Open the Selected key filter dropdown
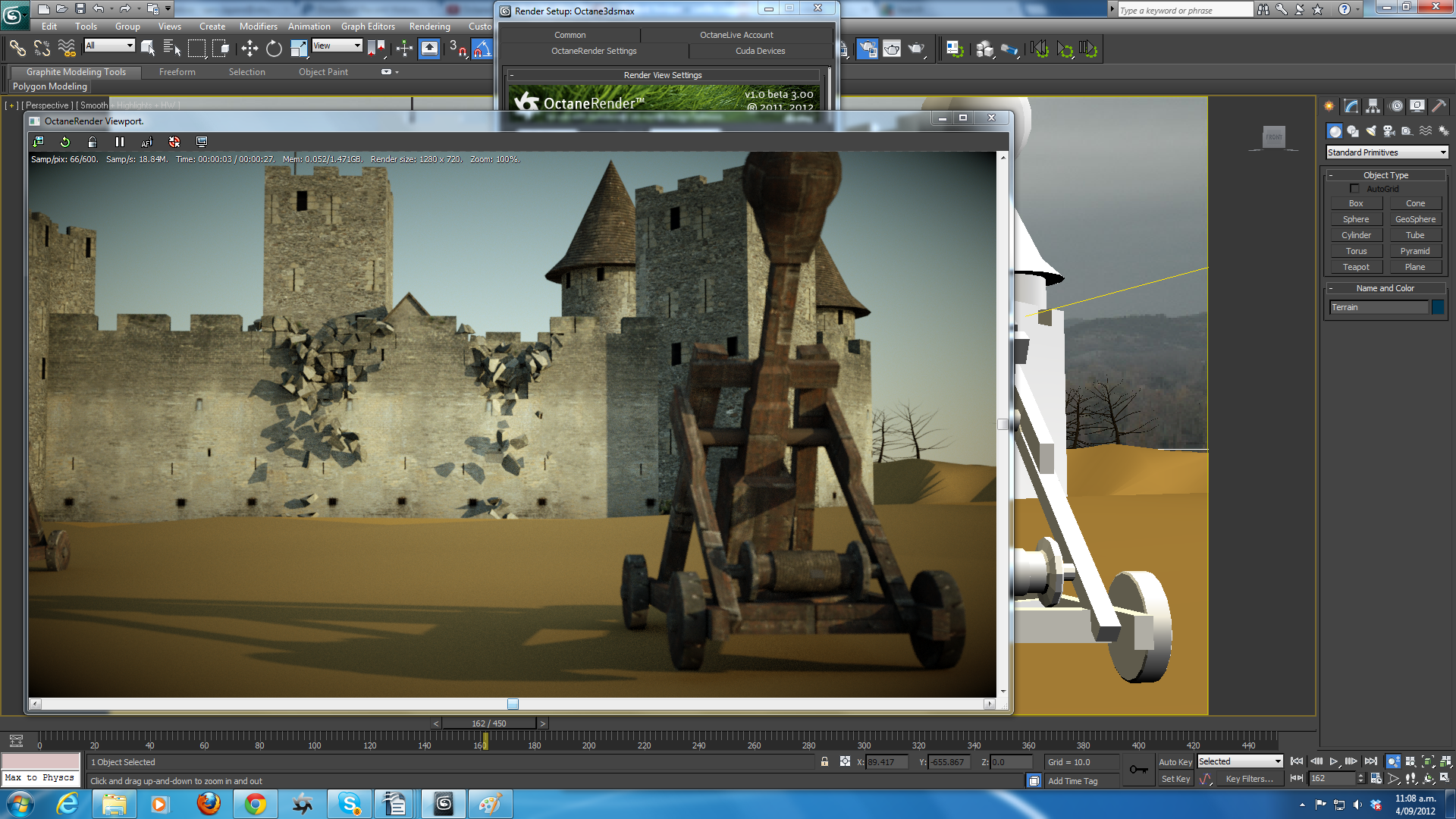Viewport: 1456px width, 819px height. [1240, 761]
